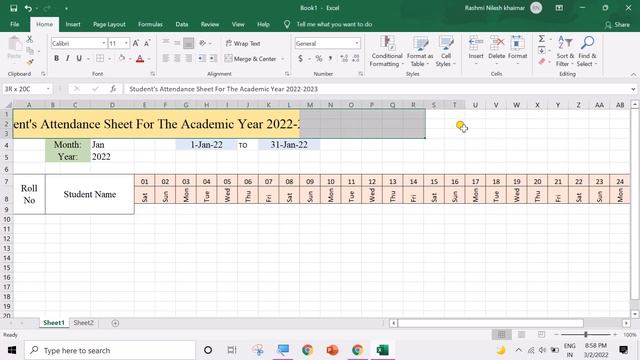
Task: Decrease font size with the smaller A icon
Action: 147,43
